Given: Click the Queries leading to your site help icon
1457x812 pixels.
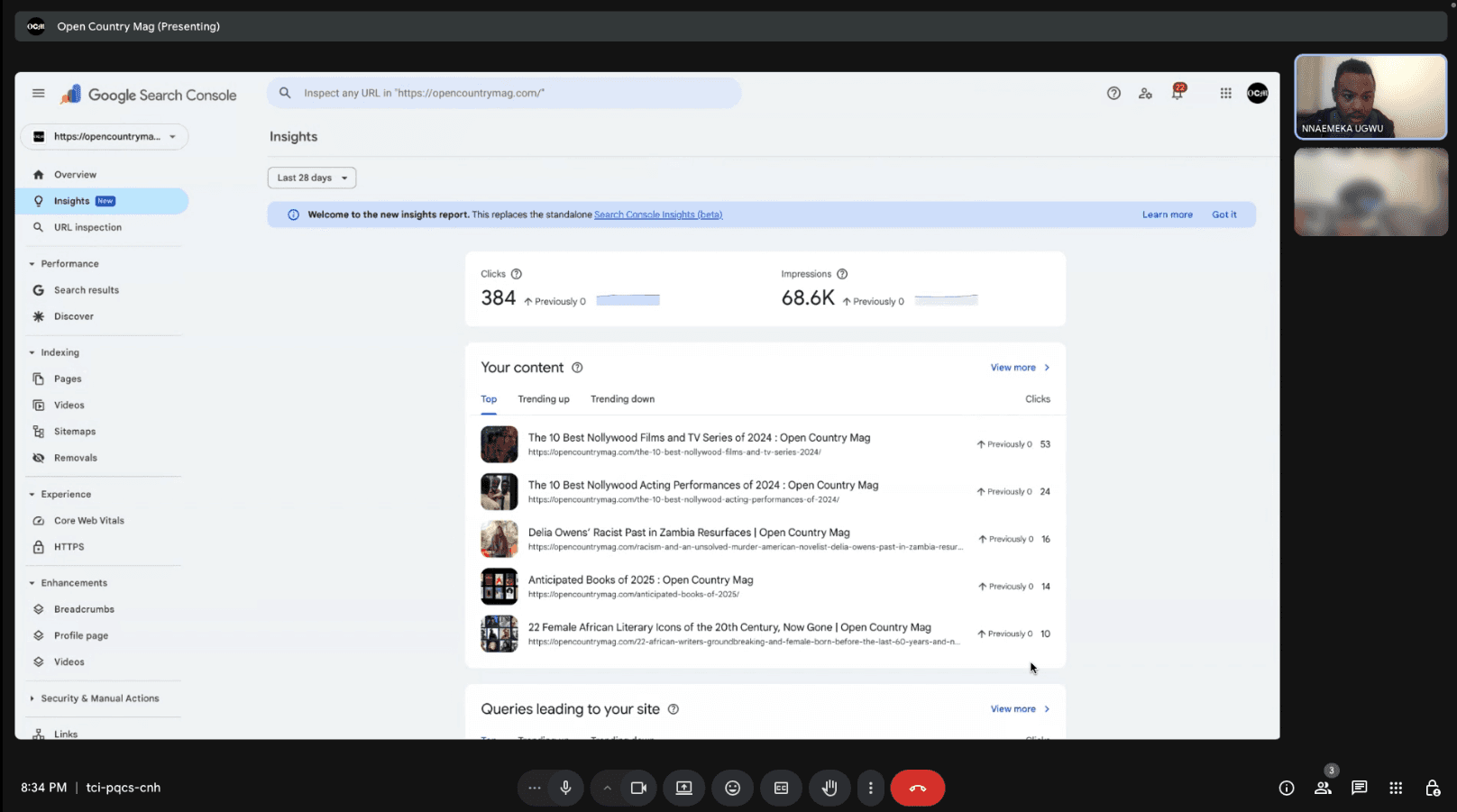Looking at the screenshot, I should 673,709.
